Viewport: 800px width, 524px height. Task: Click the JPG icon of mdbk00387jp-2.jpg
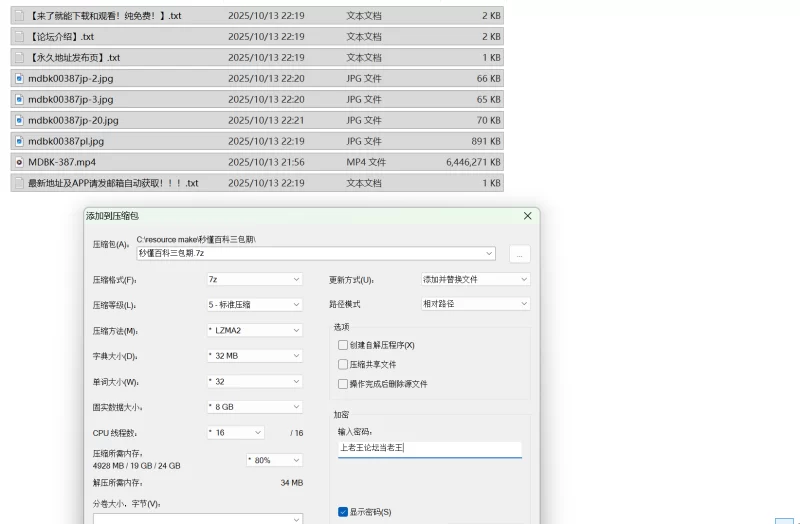[19, 79]
